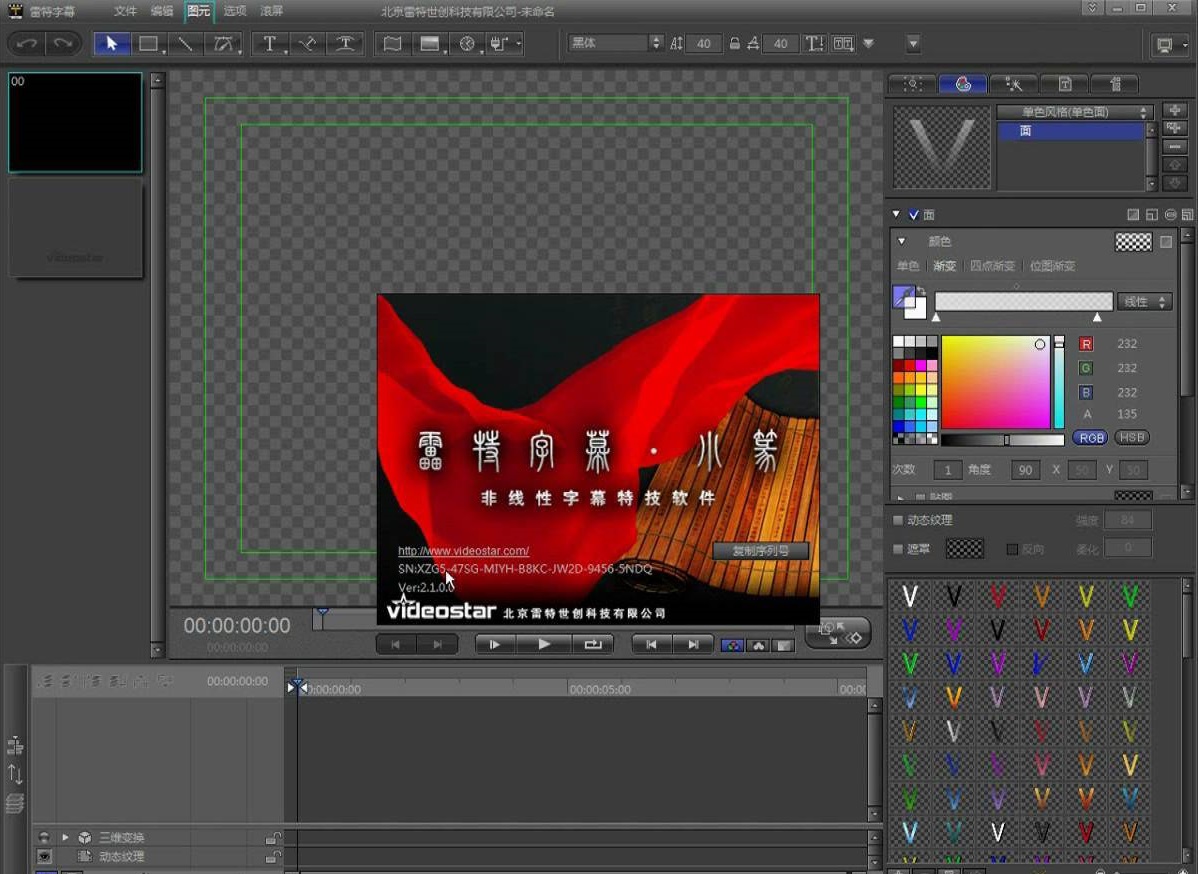The width and height of the screenshot is (1198, 874).
Task: Toggle eye visibility for 动态纹理 track
Action: click(44, 856)
